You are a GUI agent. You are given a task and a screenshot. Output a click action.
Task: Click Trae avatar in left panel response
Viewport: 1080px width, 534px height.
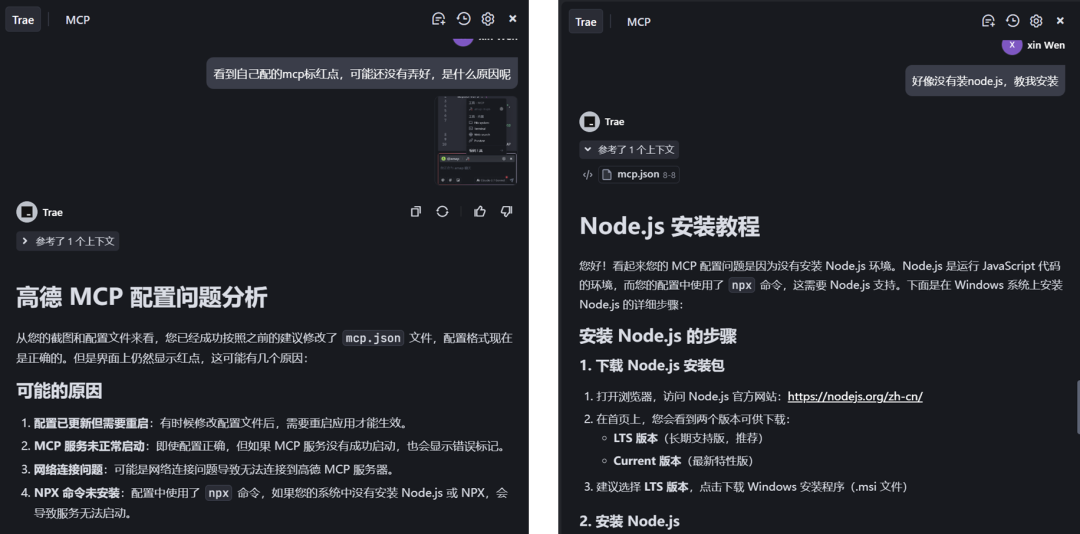tap(26, 212)
